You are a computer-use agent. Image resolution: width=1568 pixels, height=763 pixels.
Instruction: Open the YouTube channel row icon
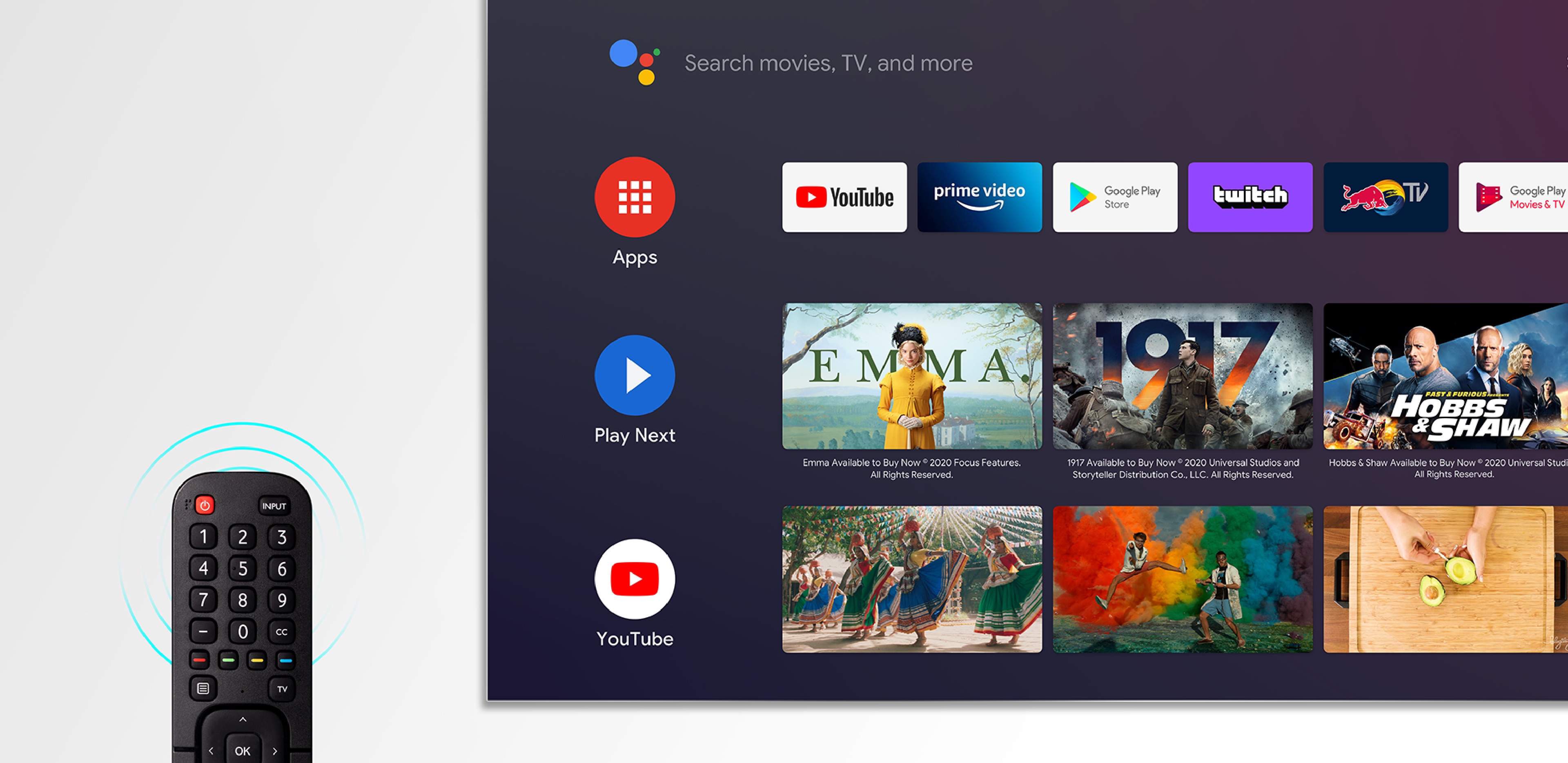coord(634,578)
